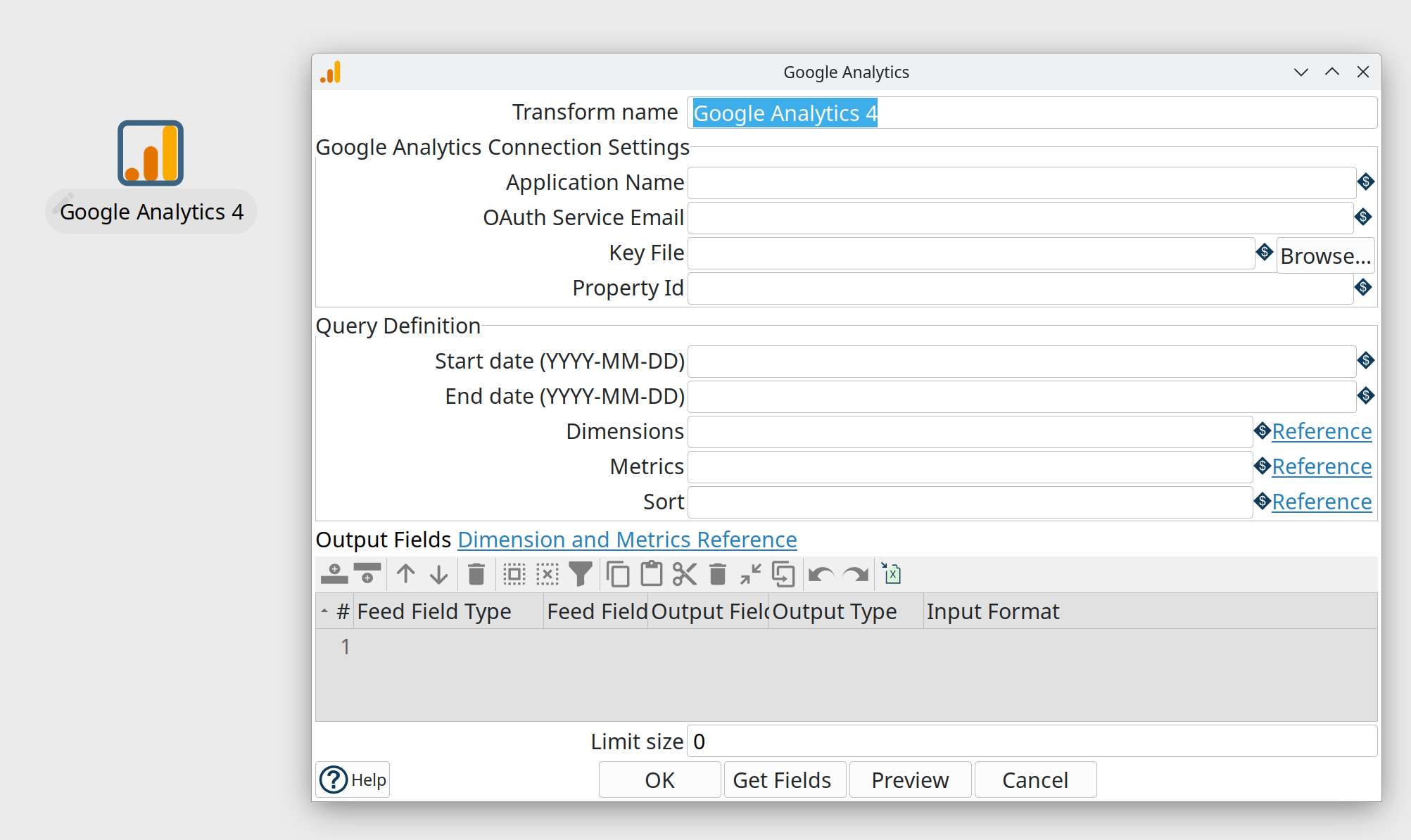1411x840 pixels.
Task: Click the paste clipboard icon
Action: coord(651,574)
